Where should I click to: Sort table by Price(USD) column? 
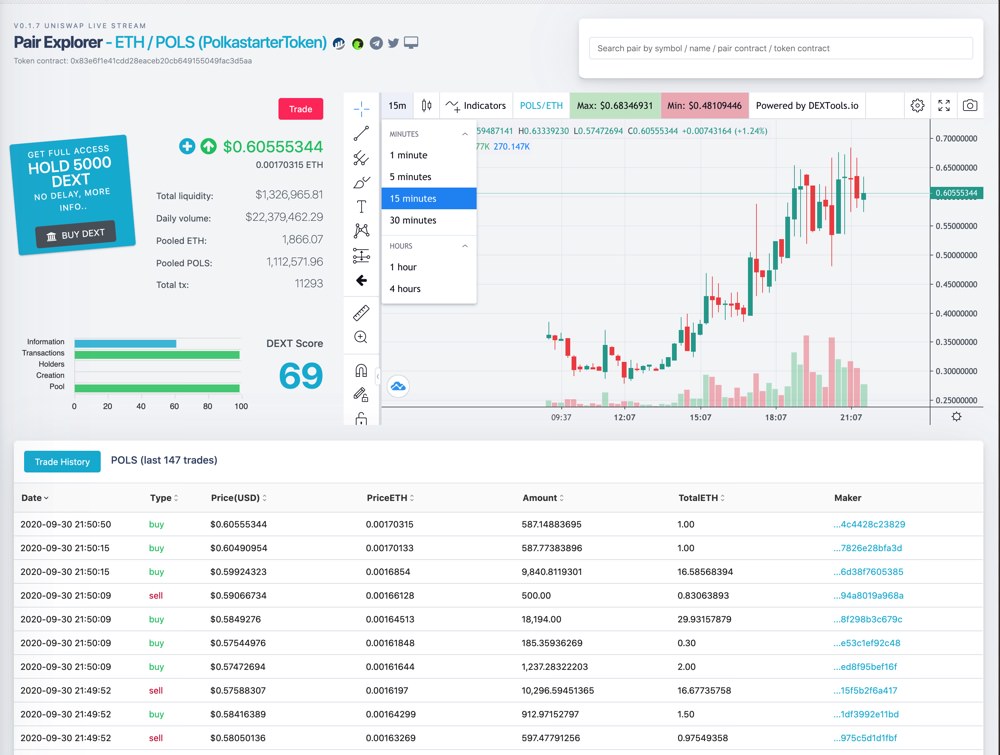[x=239, y=498]
